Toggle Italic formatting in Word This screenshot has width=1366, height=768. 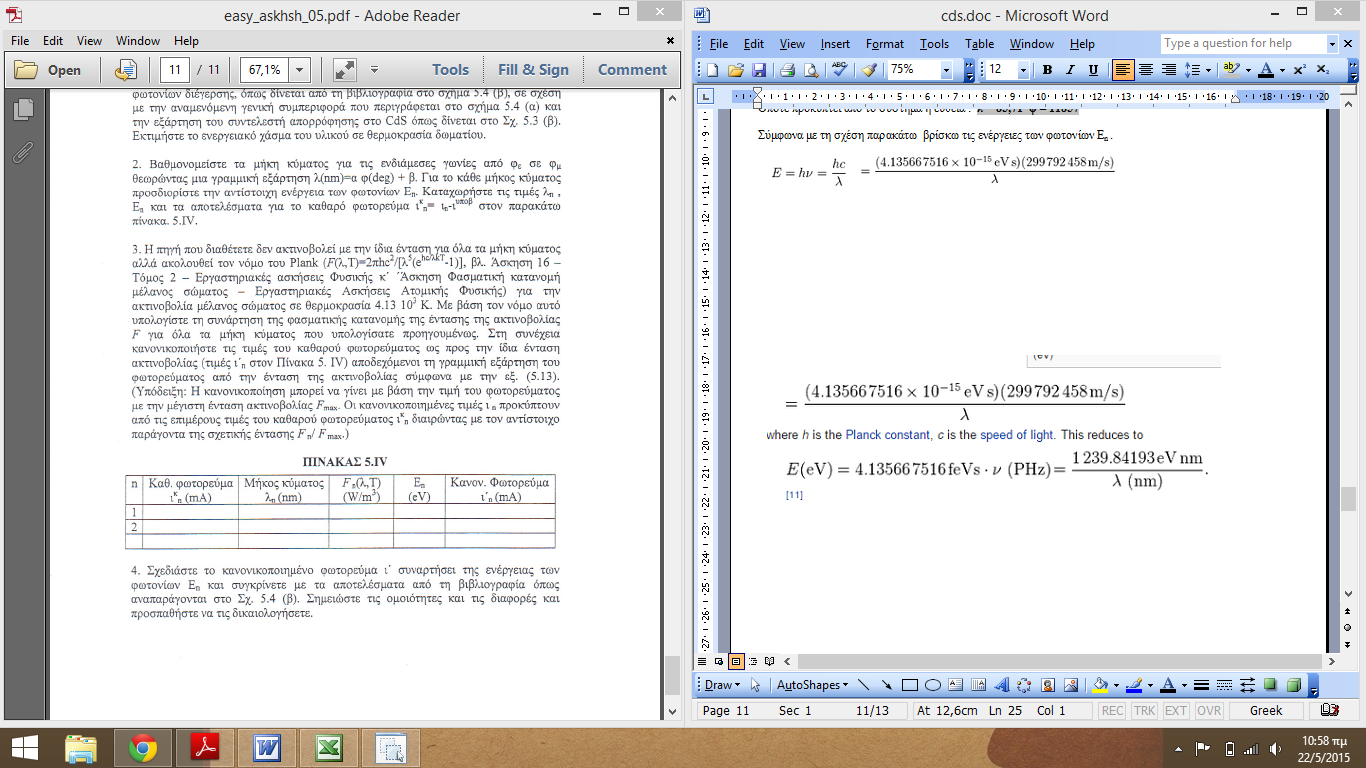1070,70
